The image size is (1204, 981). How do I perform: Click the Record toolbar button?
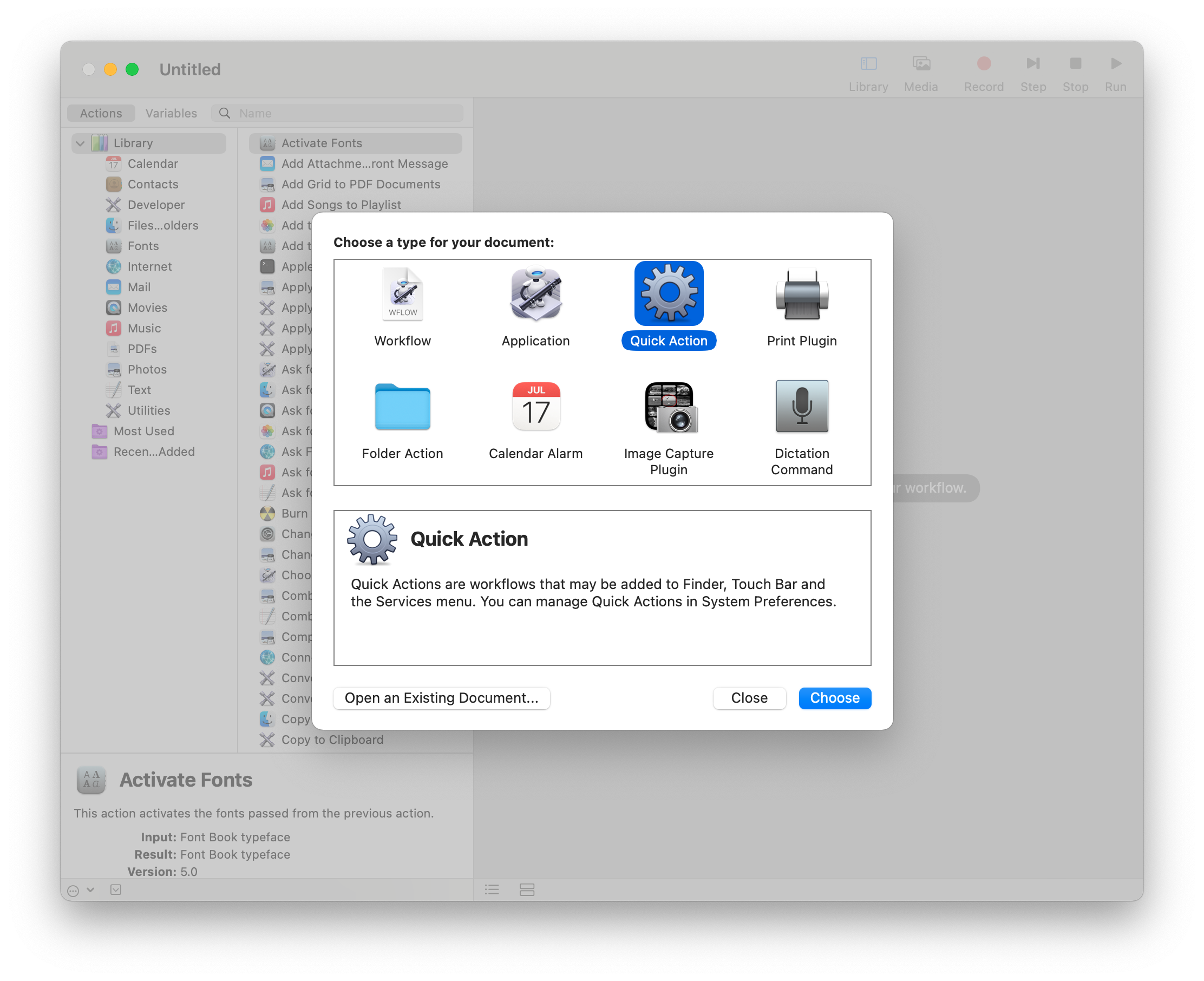tap(983, 64)
